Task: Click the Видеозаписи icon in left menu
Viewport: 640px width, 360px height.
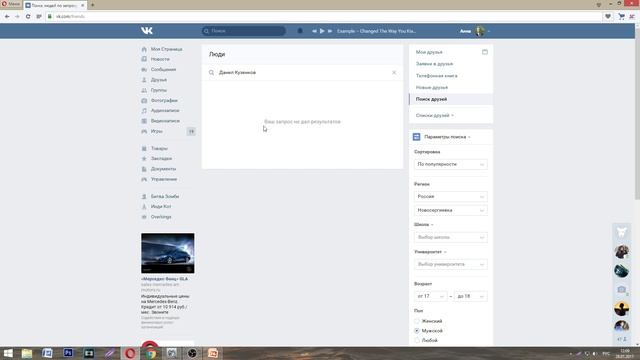Action: (x=144, y=121)
